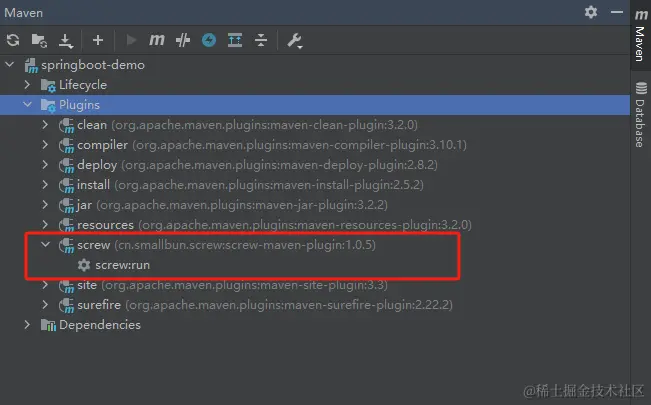Click the install plugin icon

coord(66,185)
